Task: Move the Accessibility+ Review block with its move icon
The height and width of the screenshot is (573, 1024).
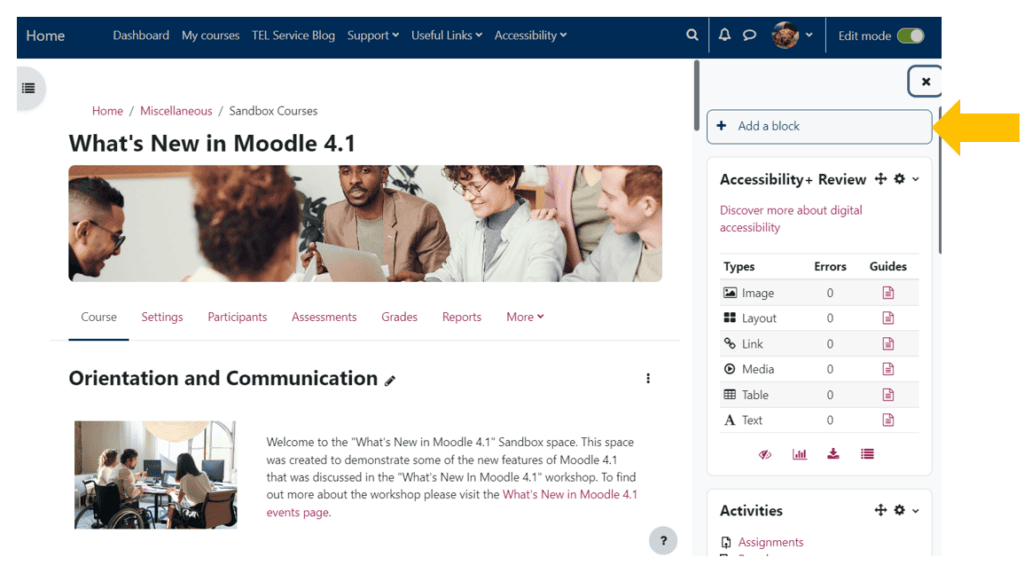Action: click(x=880, y=179)
